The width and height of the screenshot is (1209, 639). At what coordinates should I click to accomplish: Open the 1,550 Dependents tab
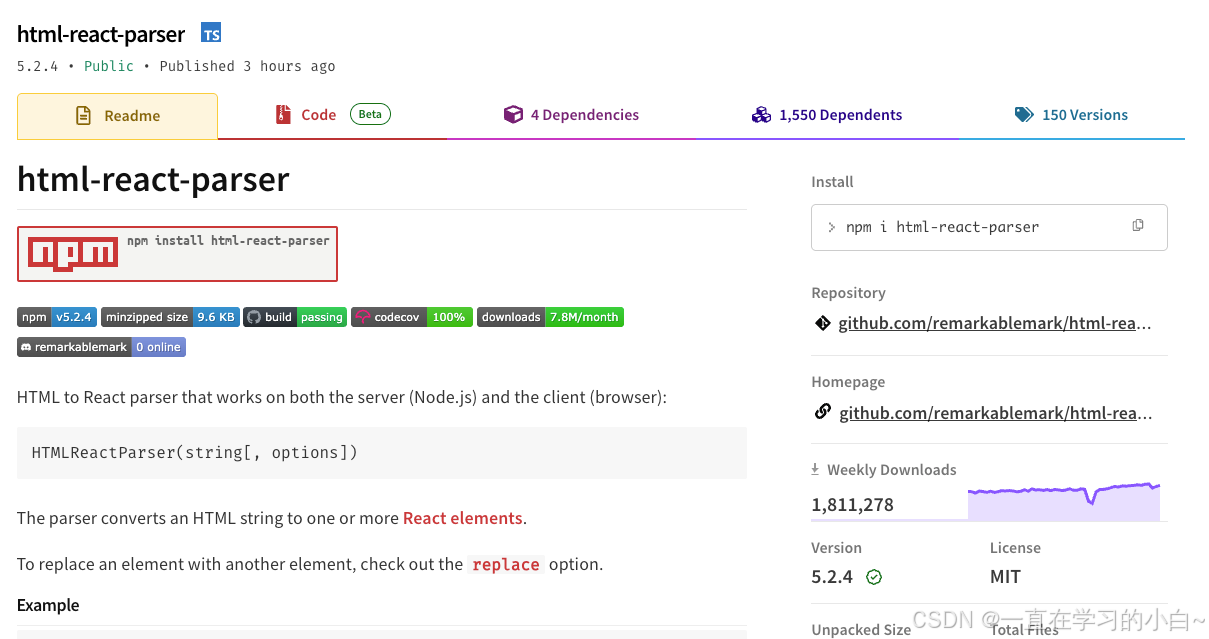[x=827, y=115]
